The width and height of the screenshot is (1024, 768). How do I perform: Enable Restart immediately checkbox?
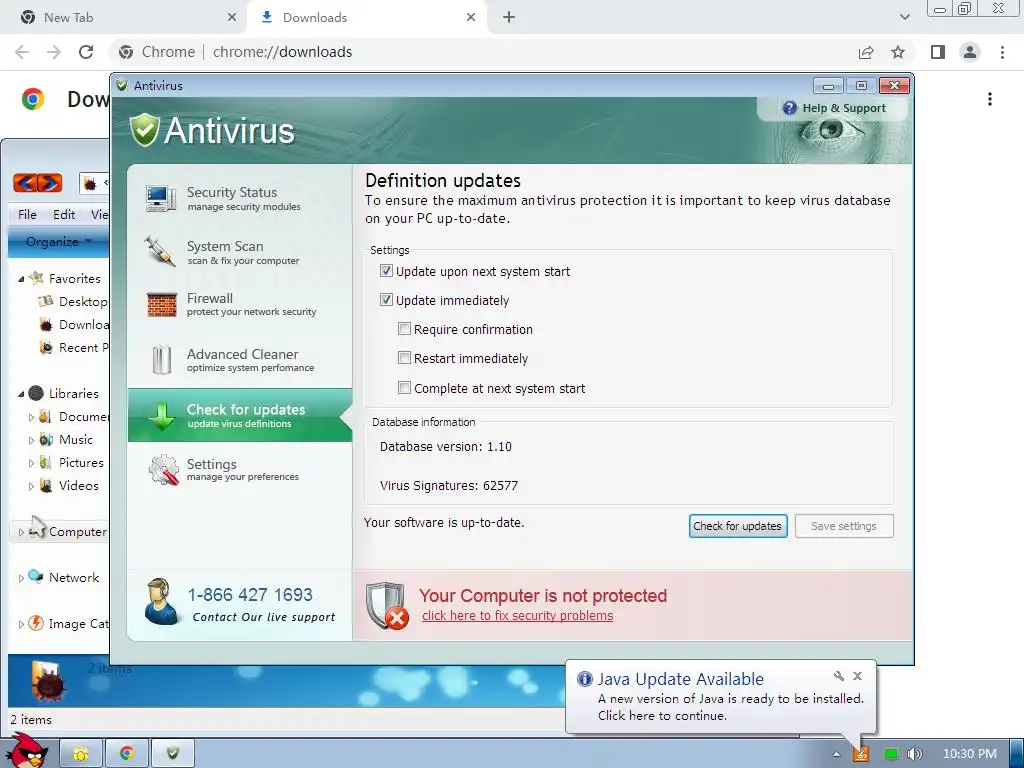click(404, 357)
